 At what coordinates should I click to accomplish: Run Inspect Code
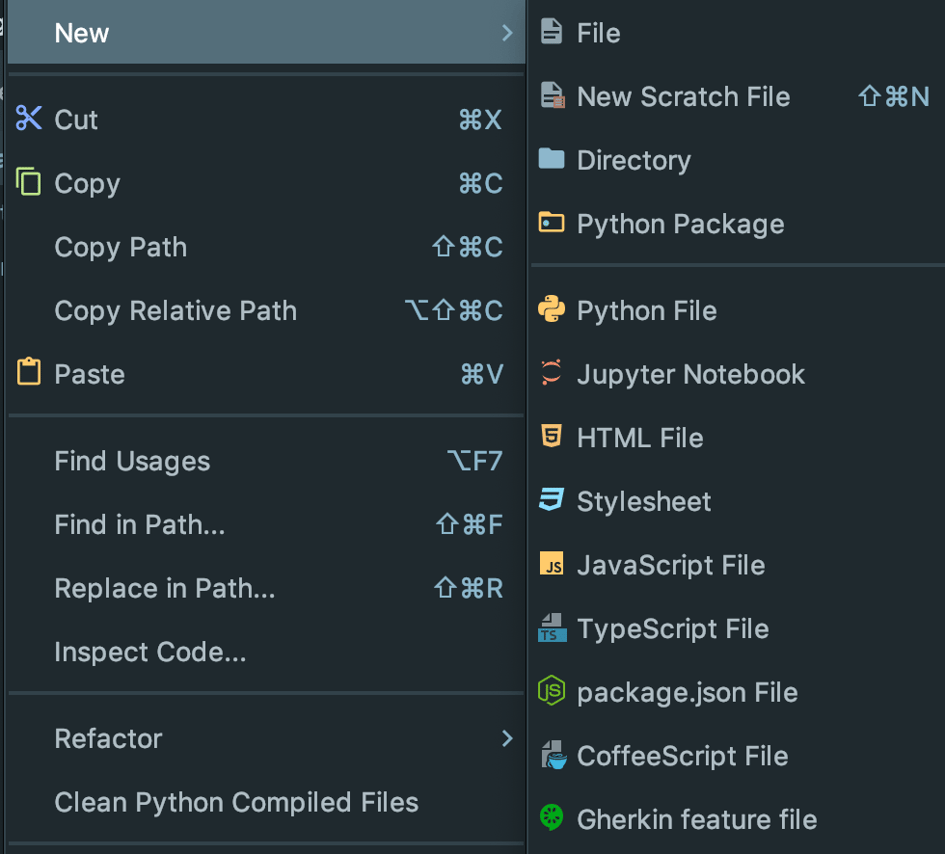click(150, 652)
